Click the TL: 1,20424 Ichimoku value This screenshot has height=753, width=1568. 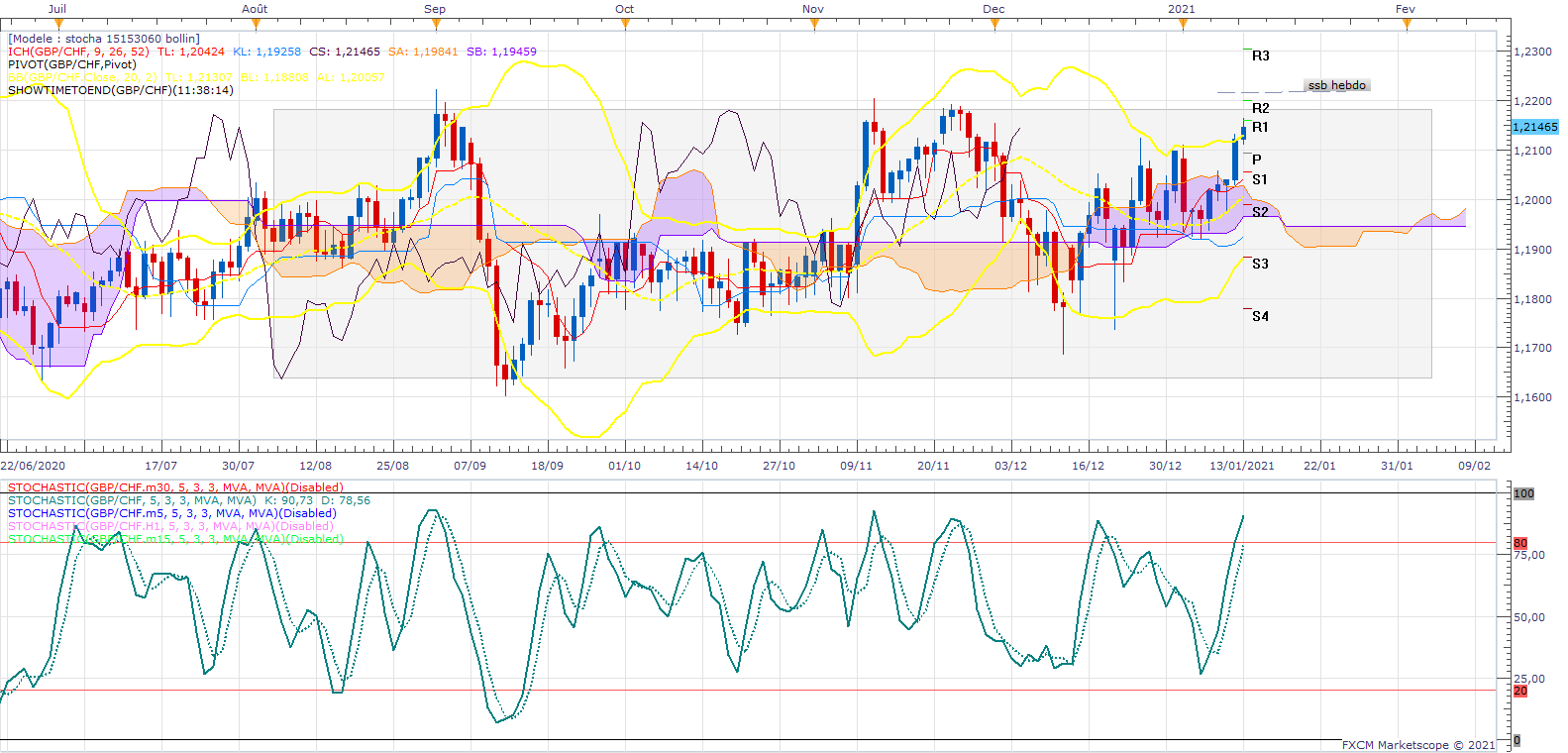[191, 52]
